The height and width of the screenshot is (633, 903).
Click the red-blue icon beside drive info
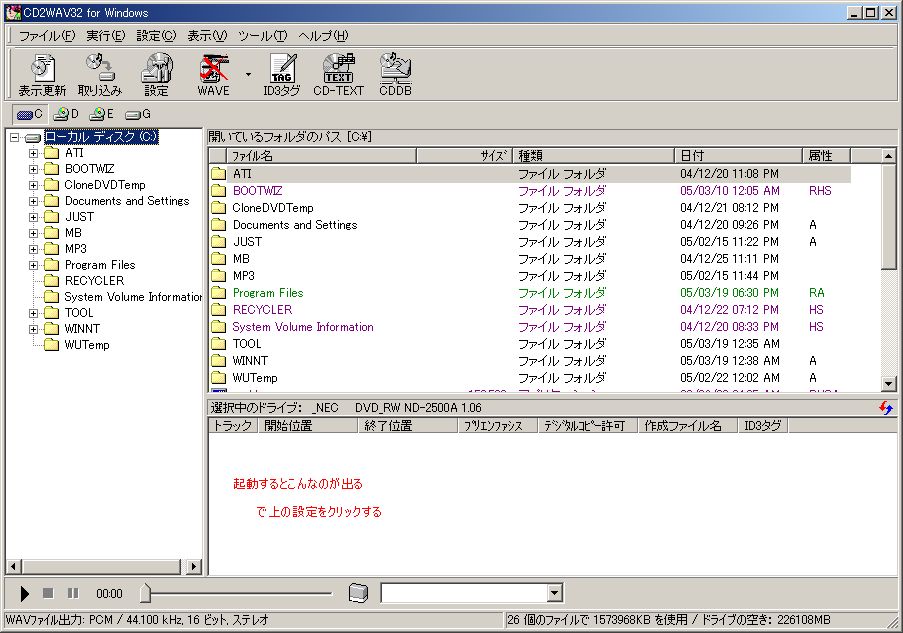[886, 408]
